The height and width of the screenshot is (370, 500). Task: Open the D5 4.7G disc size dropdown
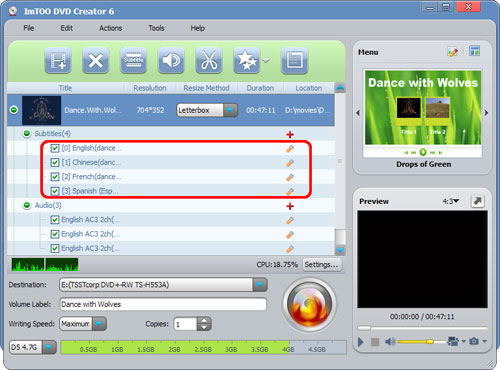tap(49, 347)
